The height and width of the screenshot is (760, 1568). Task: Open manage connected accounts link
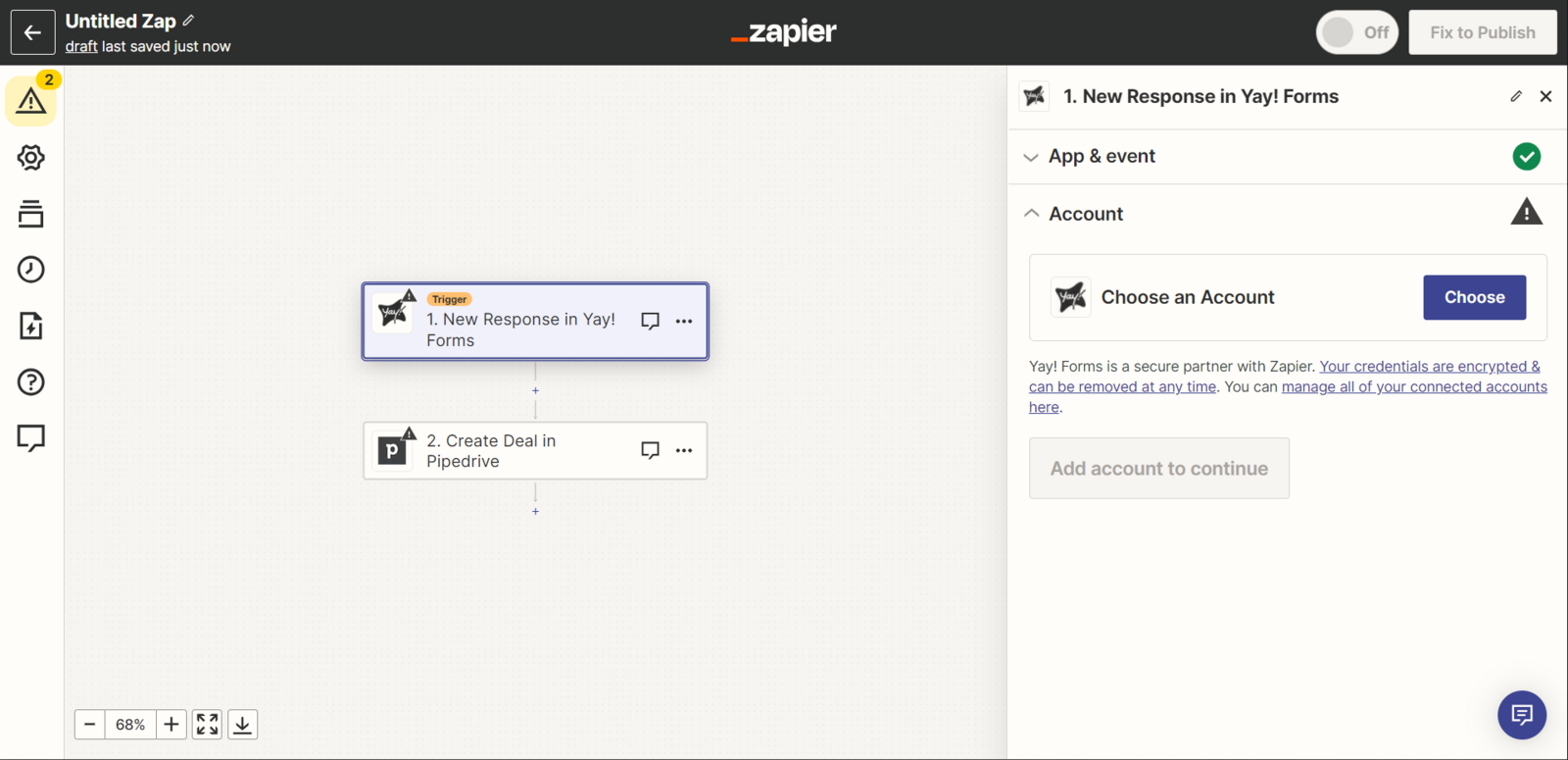pyautogui.click(x=1413, y=387)
